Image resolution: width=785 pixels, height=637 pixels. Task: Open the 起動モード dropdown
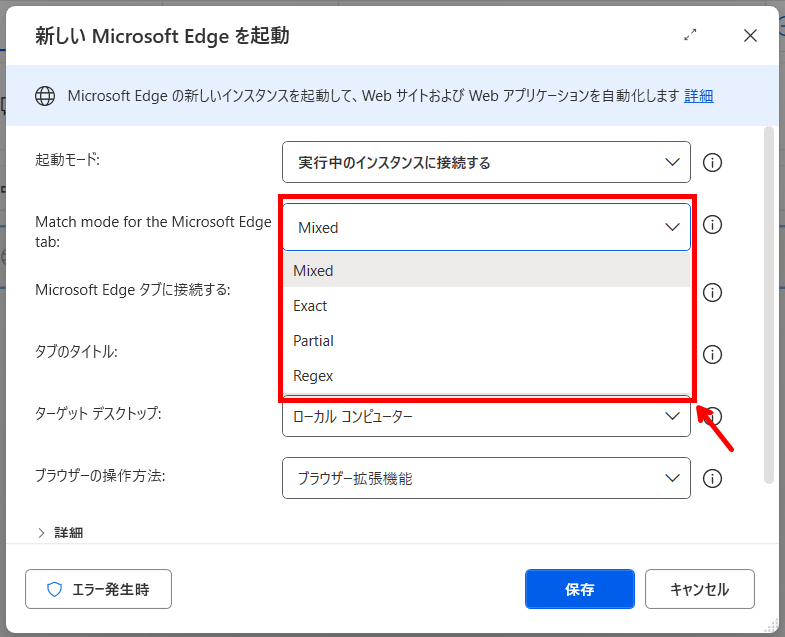pos(486,162)
